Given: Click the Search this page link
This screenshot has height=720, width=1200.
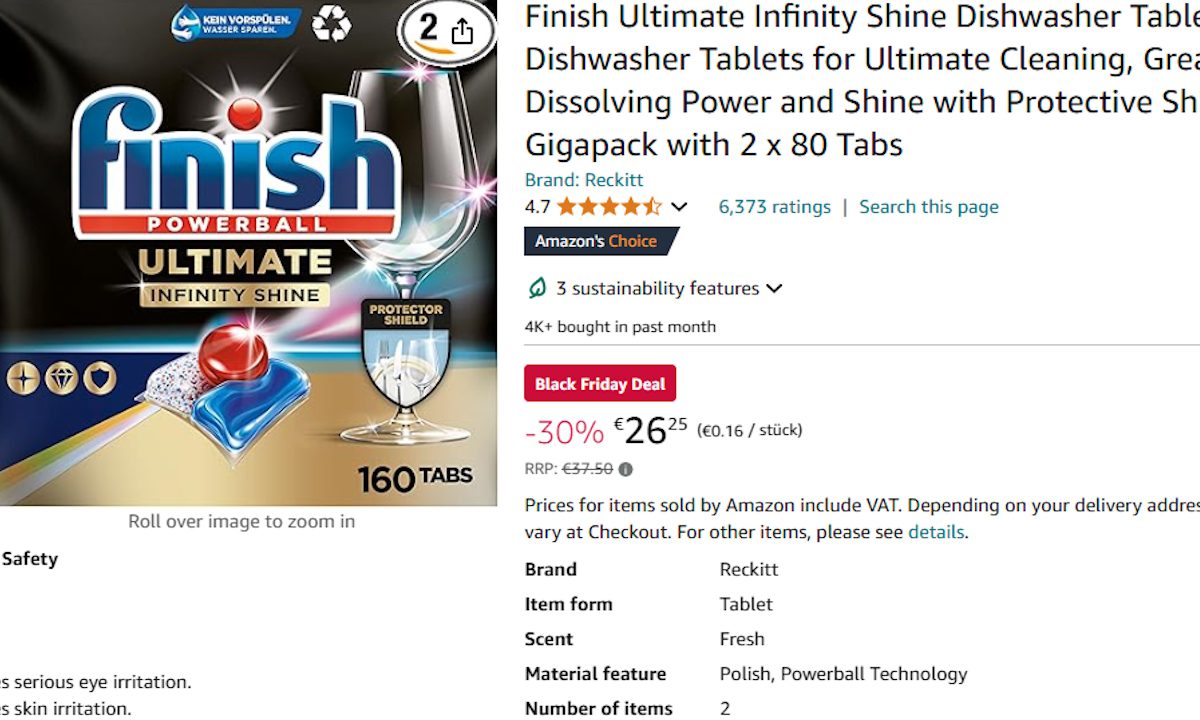Looking at the screenshot, I should click(928, 207).
